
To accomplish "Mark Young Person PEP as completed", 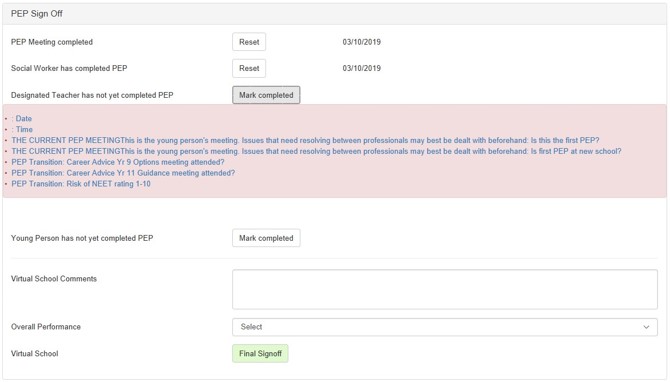I will [x=266, y=238].
